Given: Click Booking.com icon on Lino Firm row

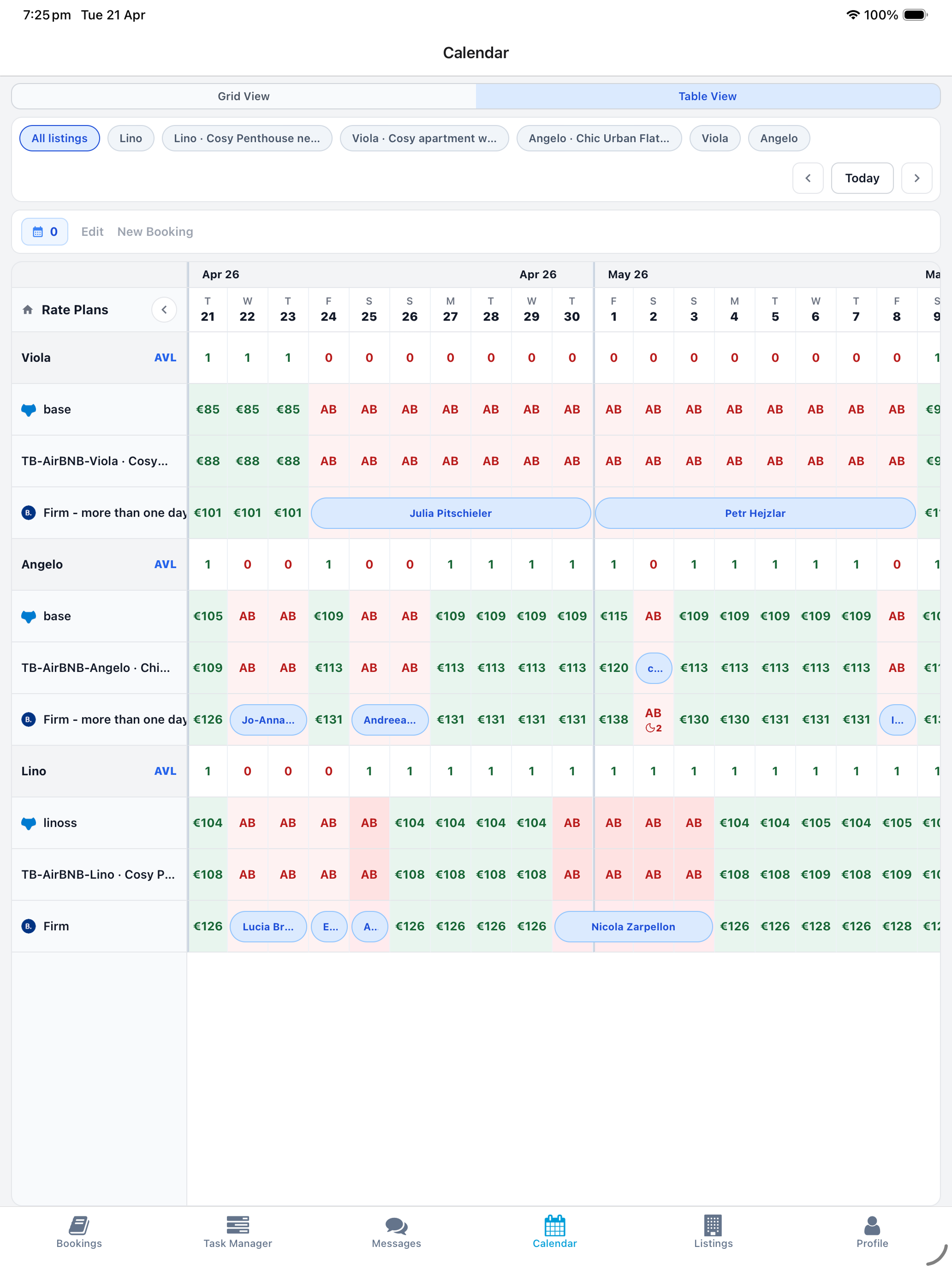Looking at the screenshot, I should coord(29,926).
